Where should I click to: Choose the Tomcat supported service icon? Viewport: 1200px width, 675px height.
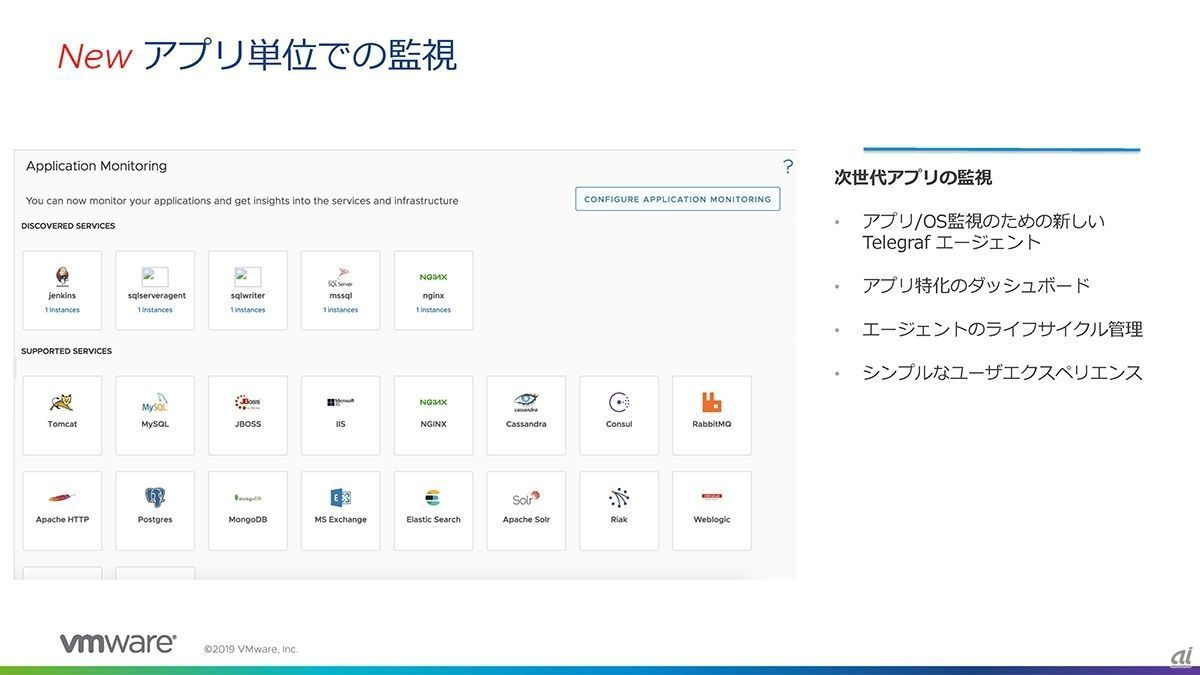[x=62, y=403]
